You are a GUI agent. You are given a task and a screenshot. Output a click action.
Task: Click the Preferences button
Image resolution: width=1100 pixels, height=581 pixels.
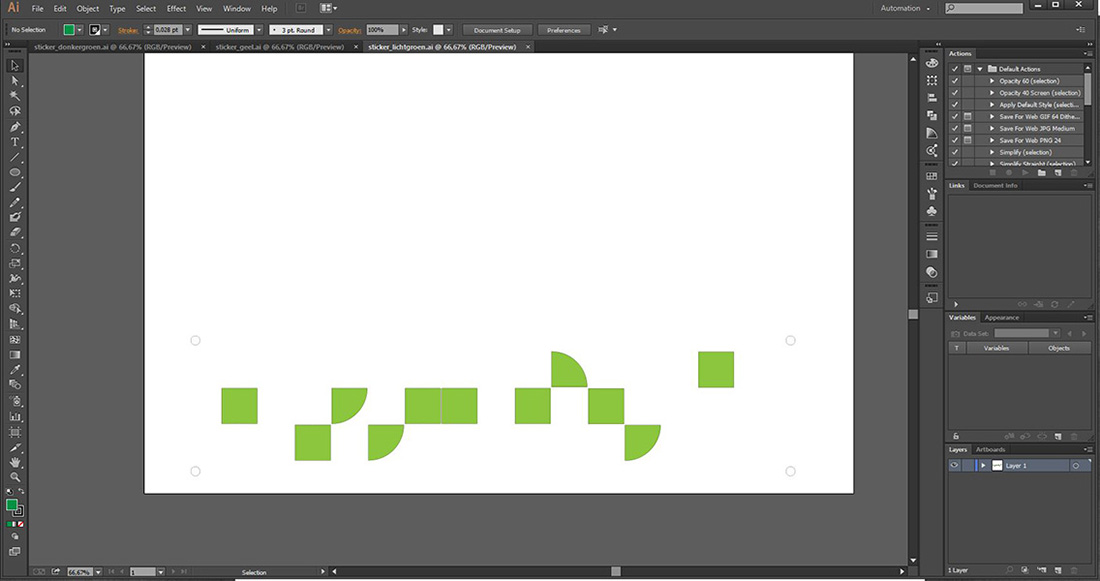tap(563, 30)
